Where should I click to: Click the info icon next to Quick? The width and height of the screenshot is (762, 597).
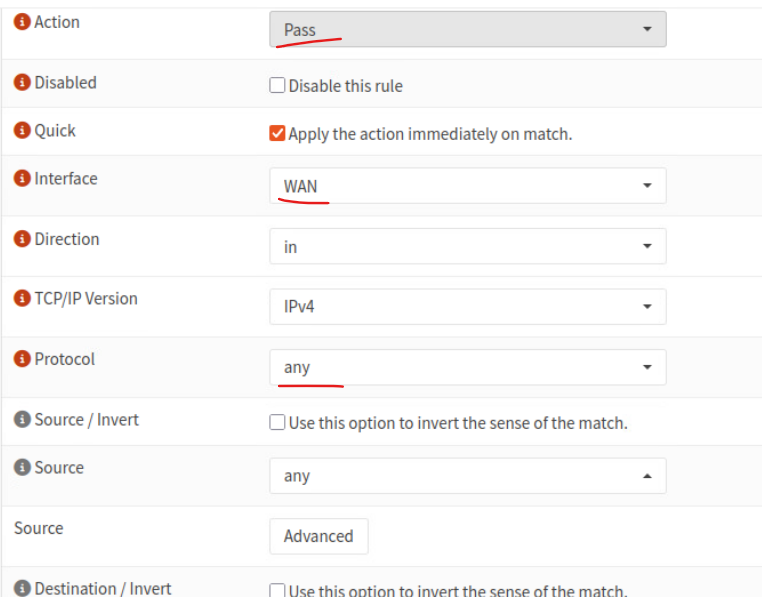click(22, 130)
